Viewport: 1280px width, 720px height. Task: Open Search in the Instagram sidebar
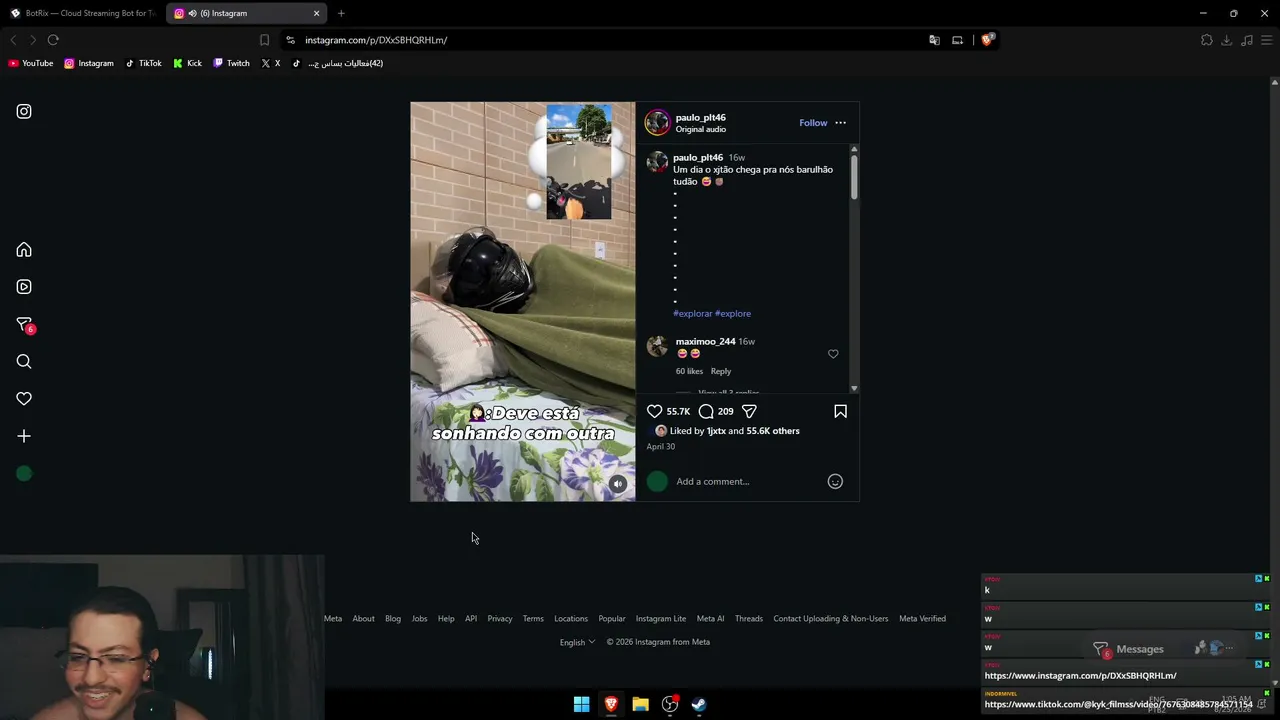(x=24, y=362)
